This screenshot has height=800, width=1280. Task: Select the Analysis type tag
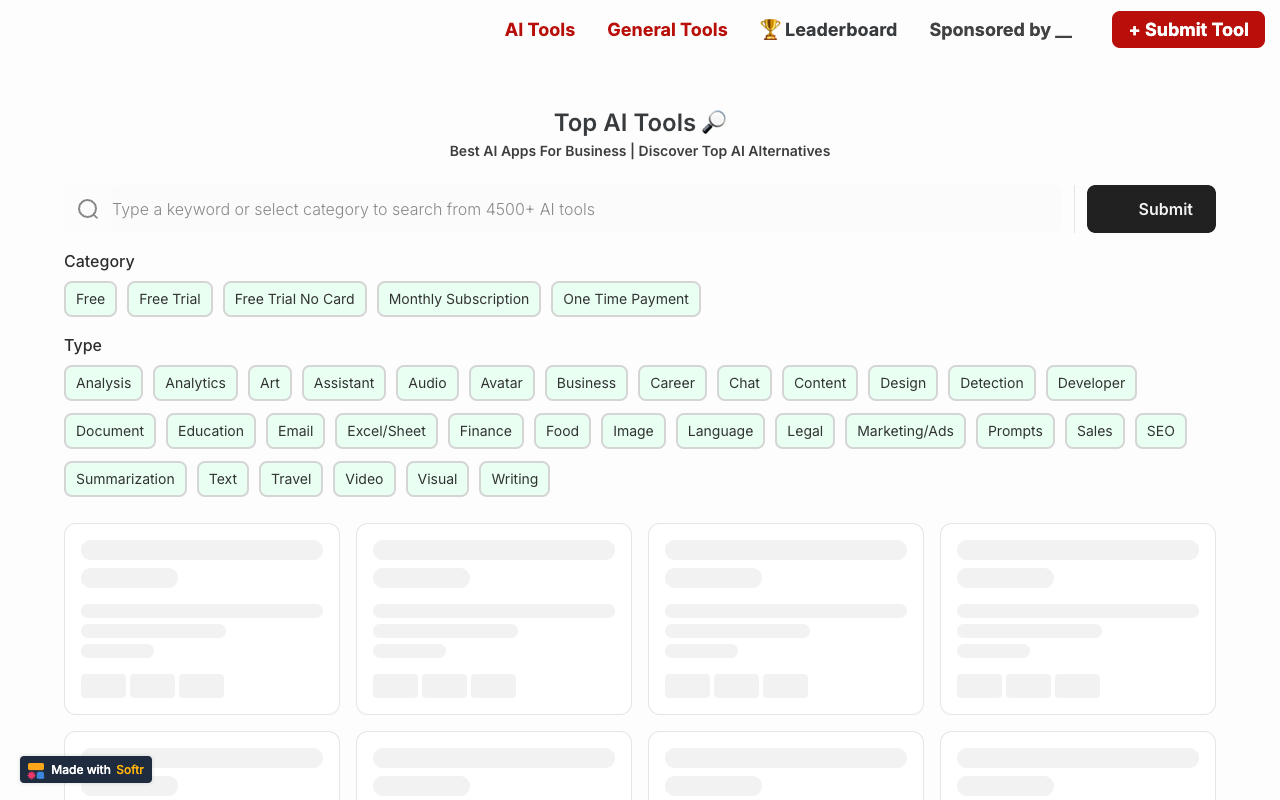coord(104,383)
